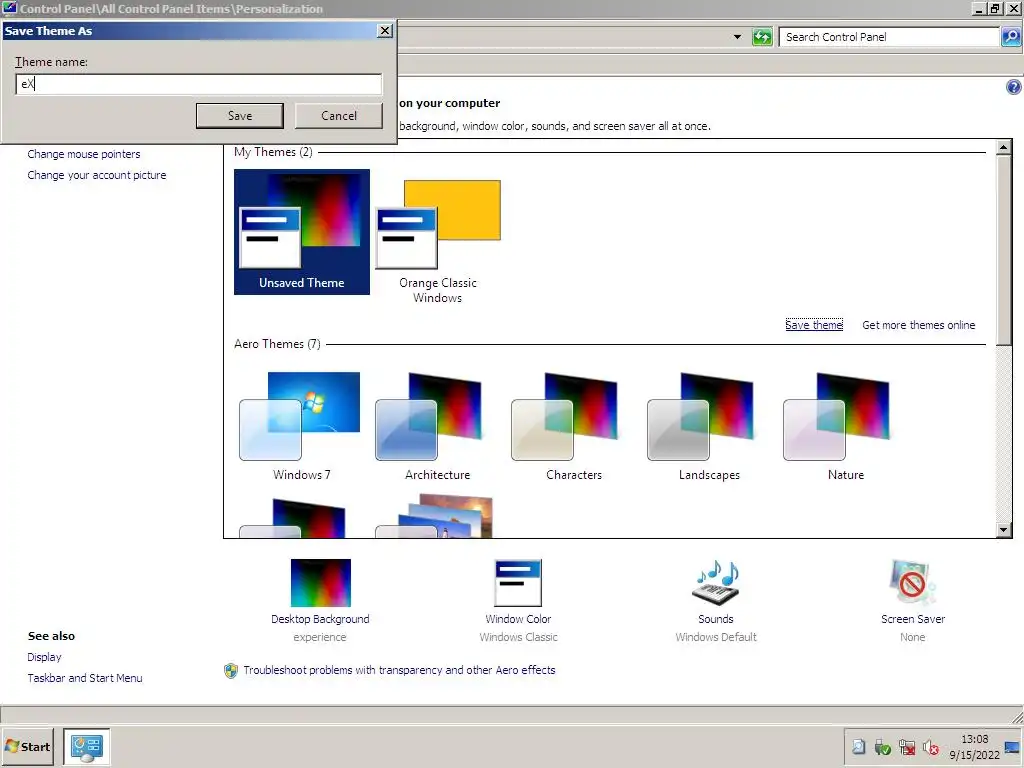This screenshot has height=768, width=1024.
Task: Click the Save theme link
Action: 814,325
